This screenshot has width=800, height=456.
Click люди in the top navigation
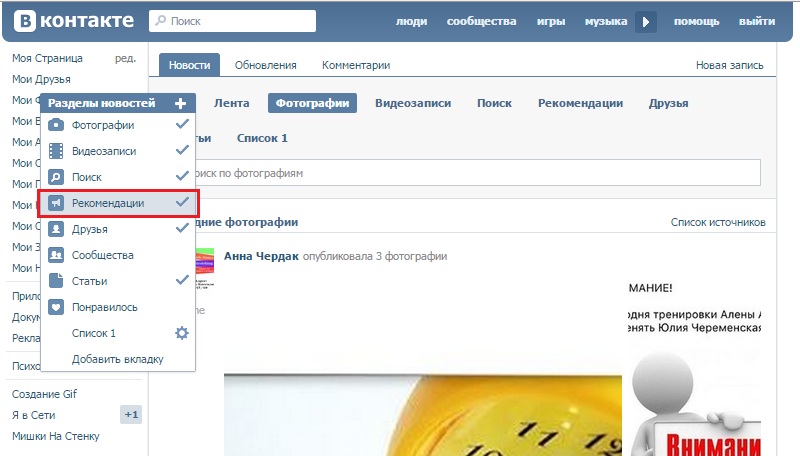coord(411,21)
